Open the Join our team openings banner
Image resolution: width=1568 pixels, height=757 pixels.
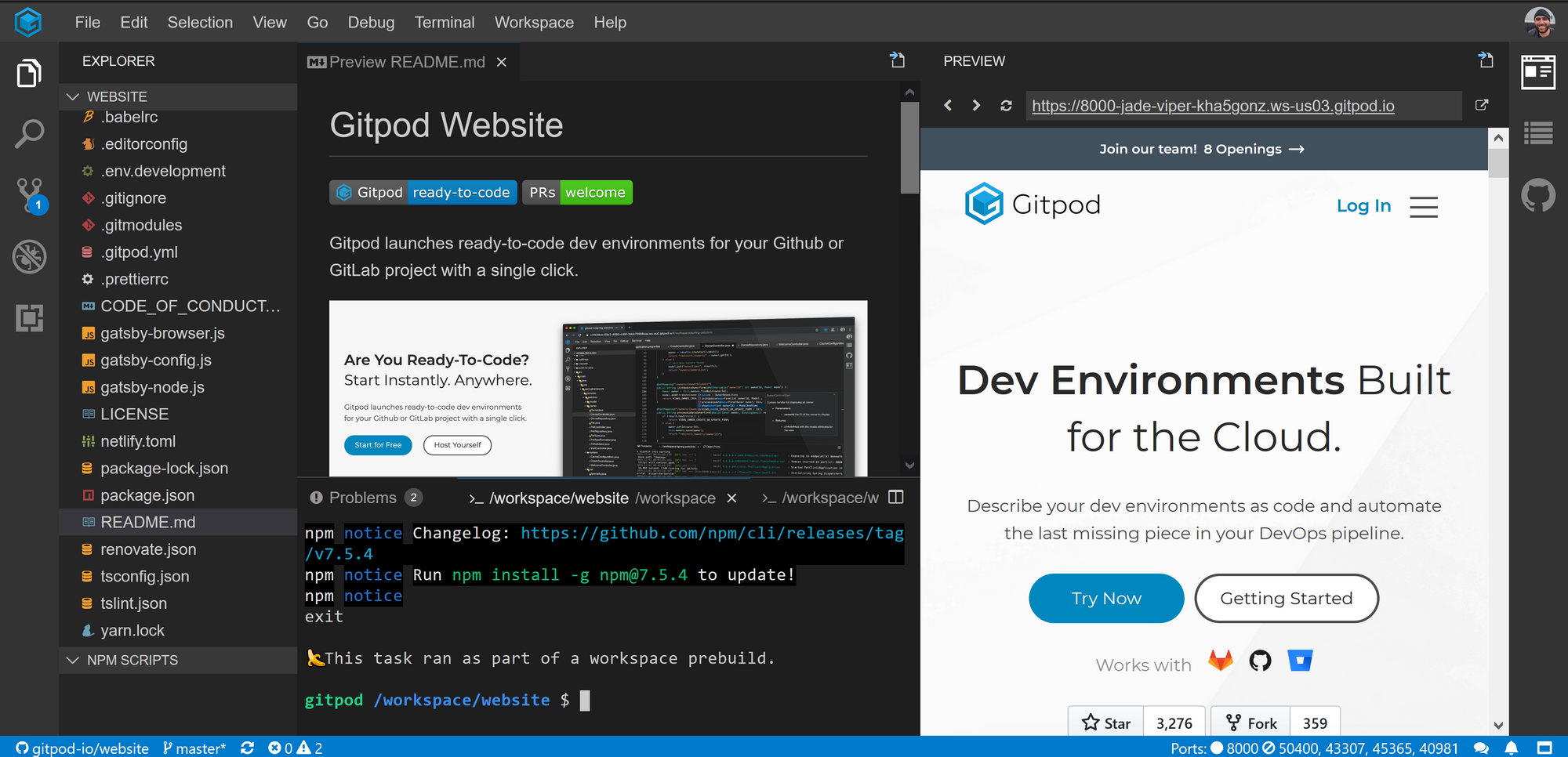pos(1202,149)
